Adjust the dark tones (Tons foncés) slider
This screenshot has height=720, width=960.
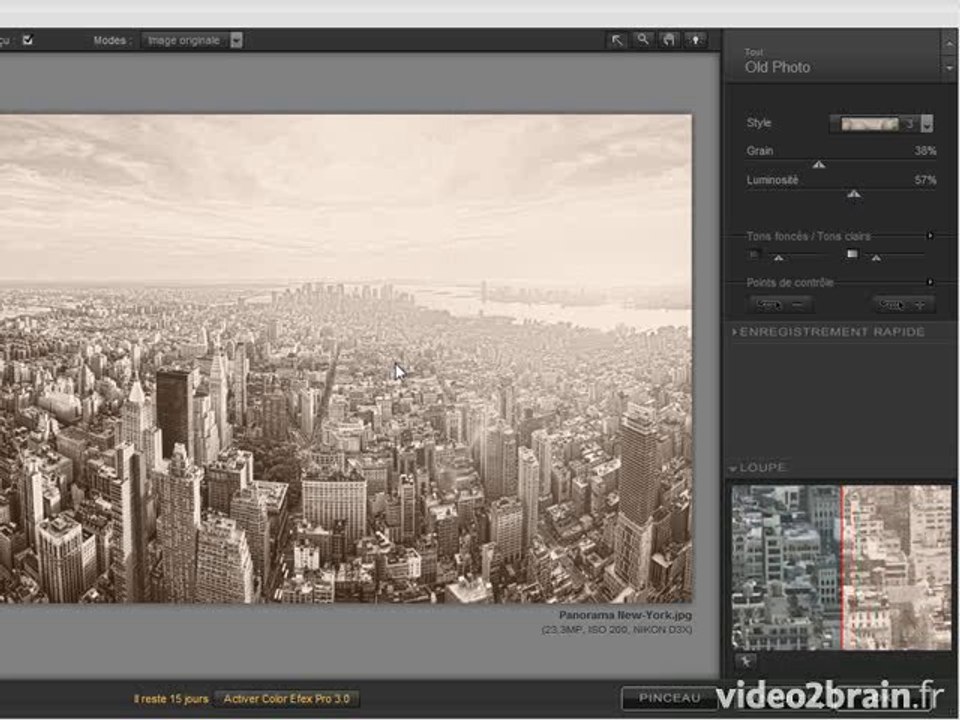click(778, 258)
